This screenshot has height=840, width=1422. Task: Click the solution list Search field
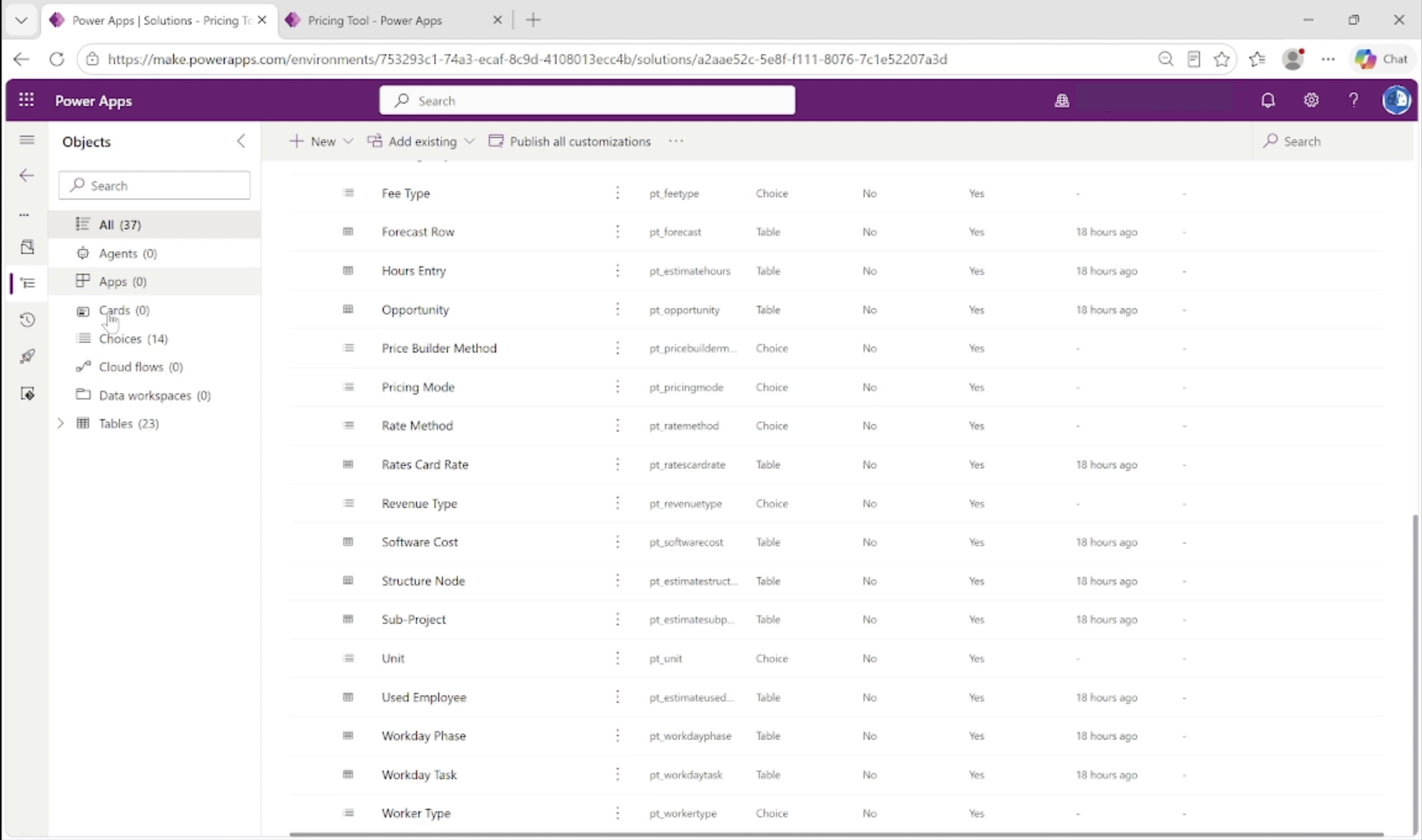(x=1332, y=141)
